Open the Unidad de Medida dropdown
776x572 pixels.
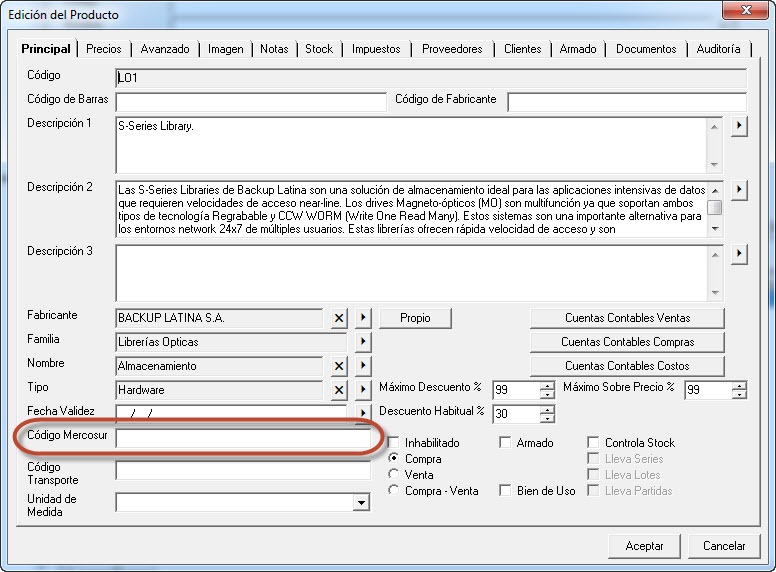coord(361,503)
